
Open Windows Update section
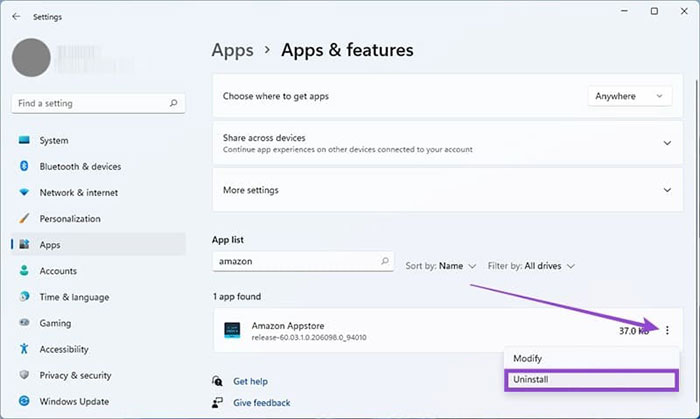pyautogui.click(x=74, y=401)
